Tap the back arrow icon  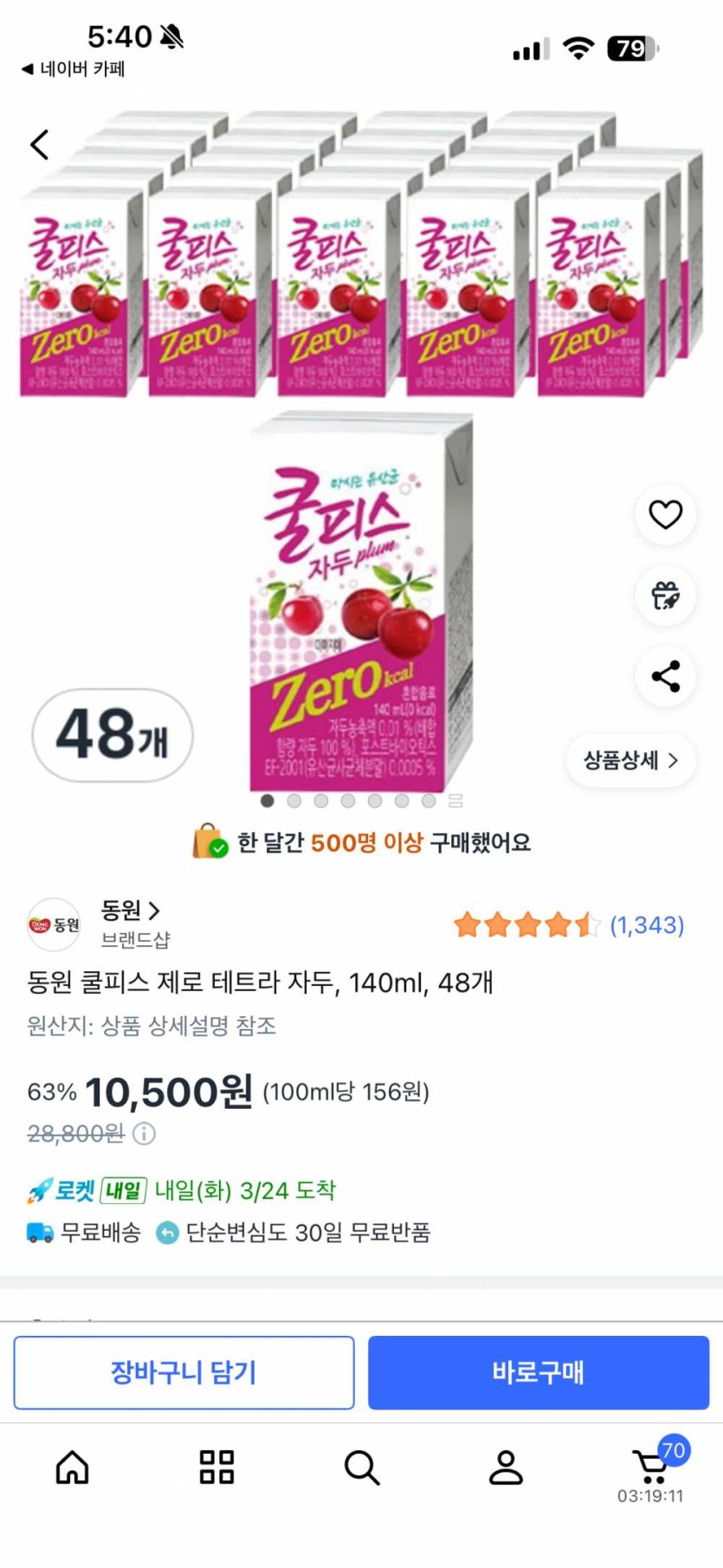click(38, 145)
